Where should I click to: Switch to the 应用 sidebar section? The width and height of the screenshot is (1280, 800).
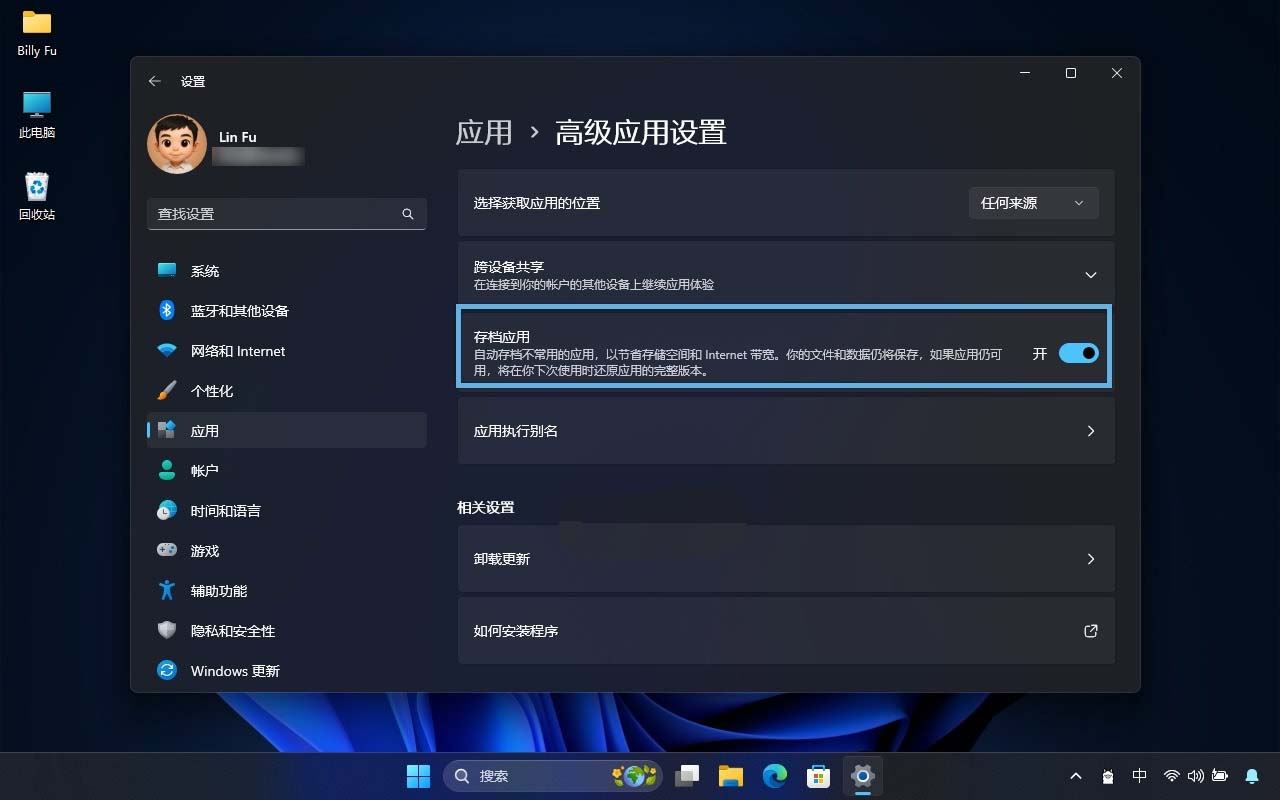204,430
